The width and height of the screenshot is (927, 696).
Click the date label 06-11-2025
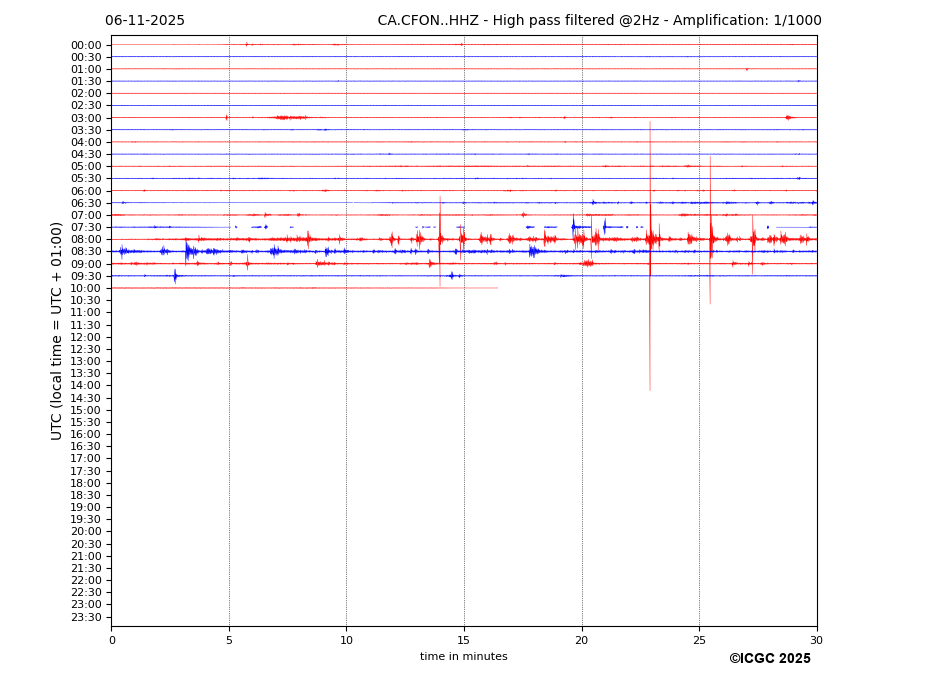coord(145,21)
